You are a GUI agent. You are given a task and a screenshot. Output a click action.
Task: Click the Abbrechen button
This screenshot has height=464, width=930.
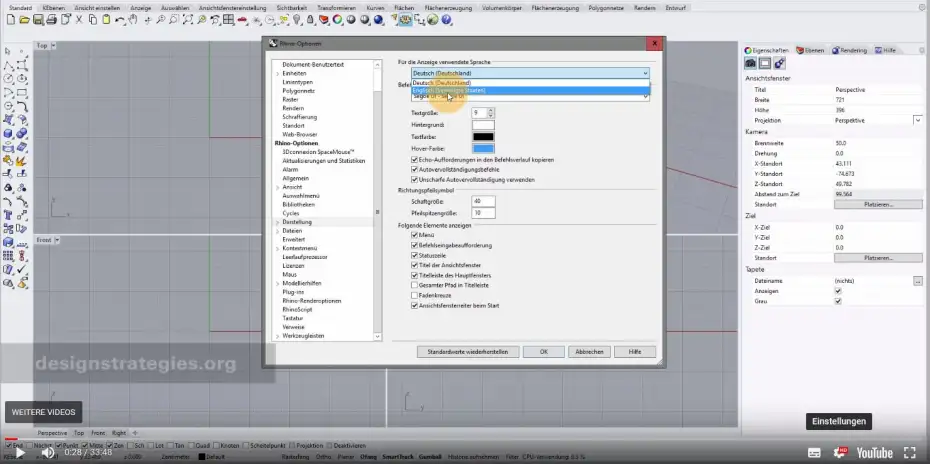tap(590, 352)
